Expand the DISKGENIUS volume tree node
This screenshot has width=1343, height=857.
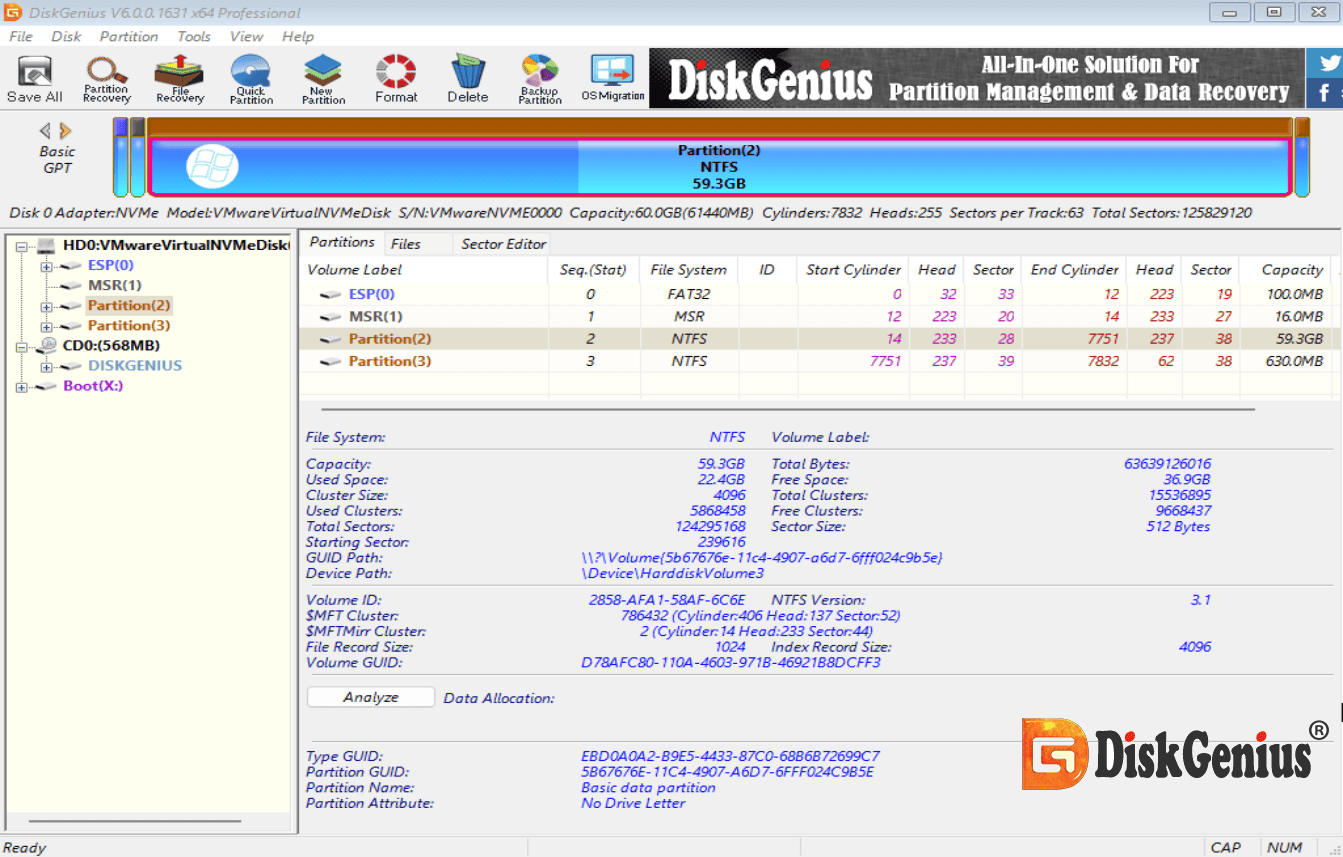coord(46,366)
